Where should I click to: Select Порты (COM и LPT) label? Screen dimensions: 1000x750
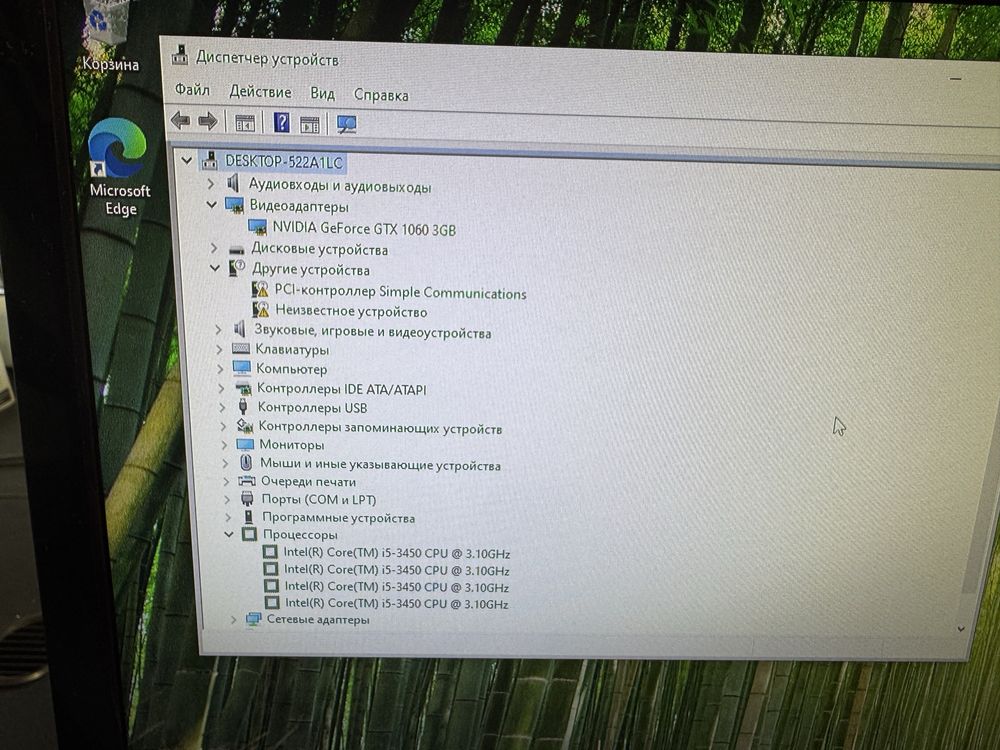click(319, 499)
